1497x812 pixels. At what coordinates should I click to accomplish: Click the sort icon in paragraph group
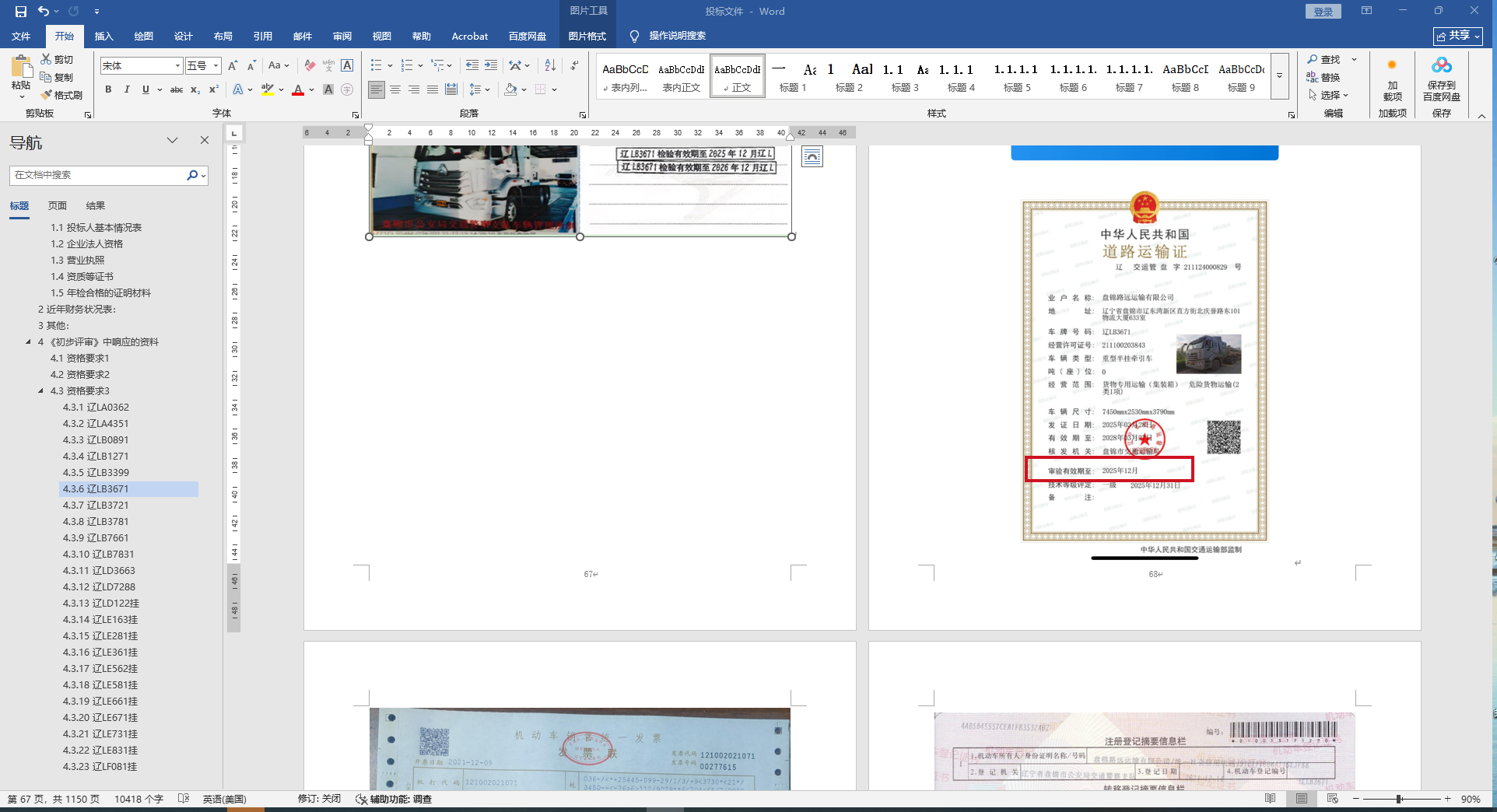[550, 65]
